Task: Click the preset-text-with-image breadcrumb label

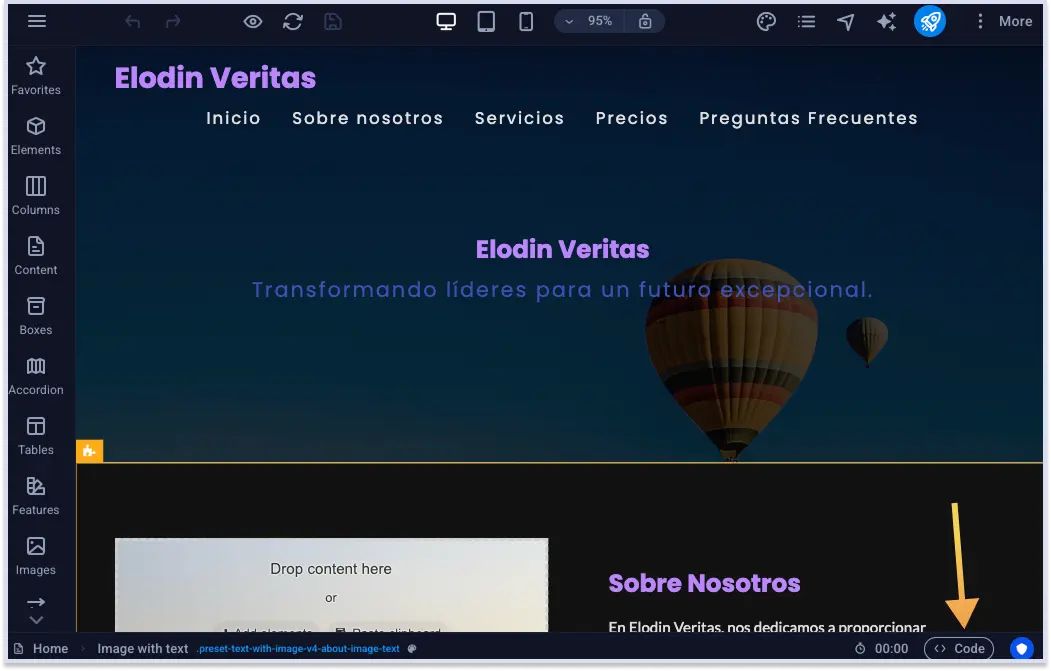Action: [297, 648]
